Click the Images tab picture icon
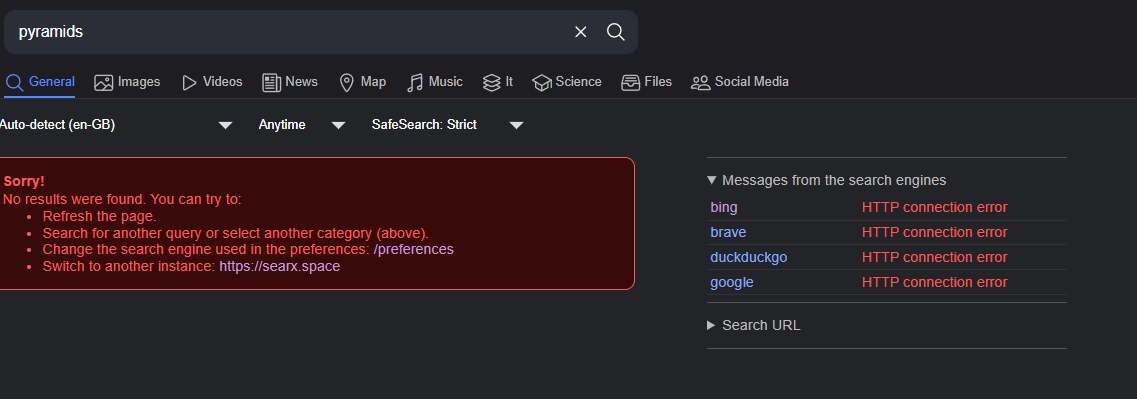1137x399 pixels. [104, 83]
